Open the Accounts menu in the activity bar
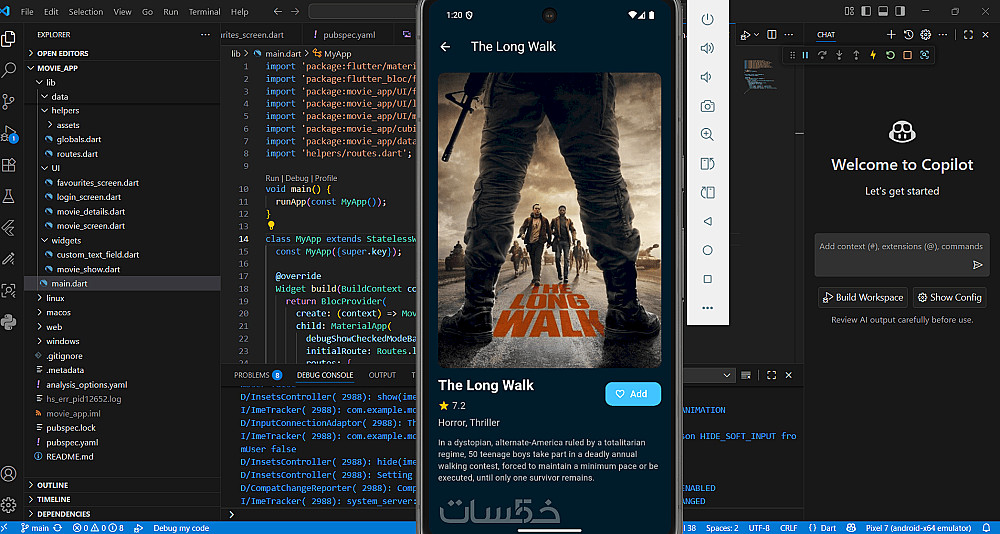 9,474
